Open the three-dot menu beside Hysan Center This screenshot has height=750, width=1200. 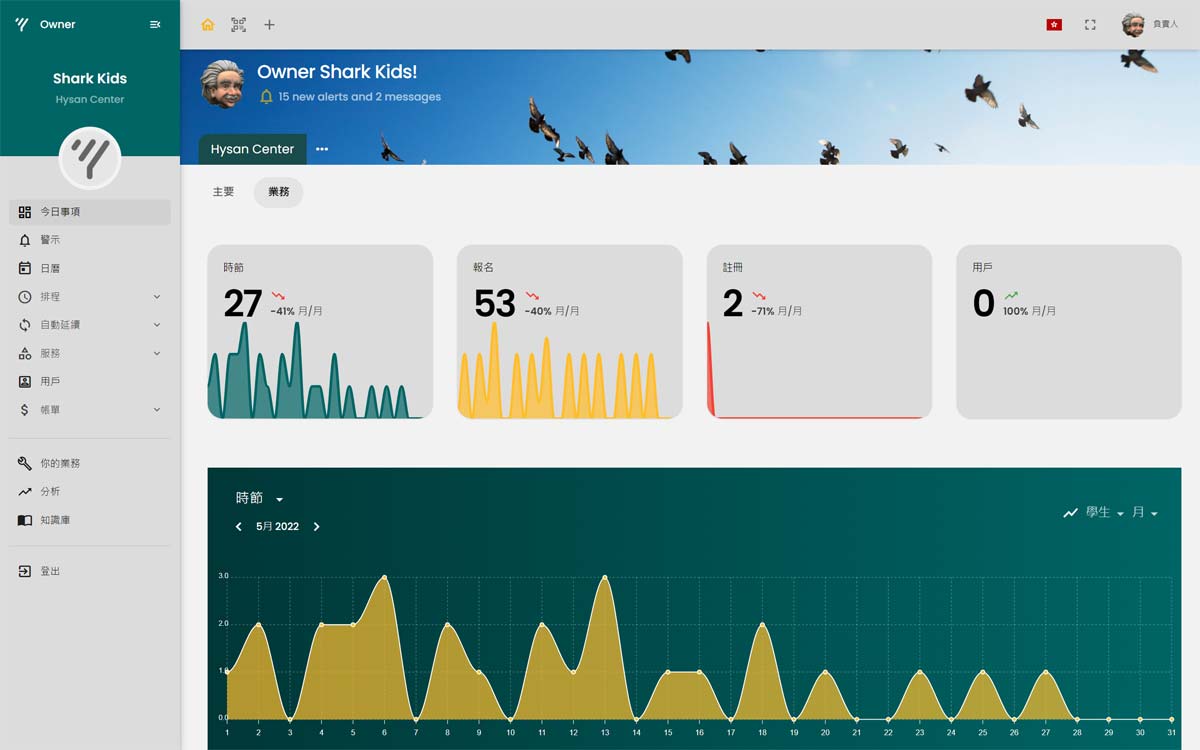click(x=322, y=149)
